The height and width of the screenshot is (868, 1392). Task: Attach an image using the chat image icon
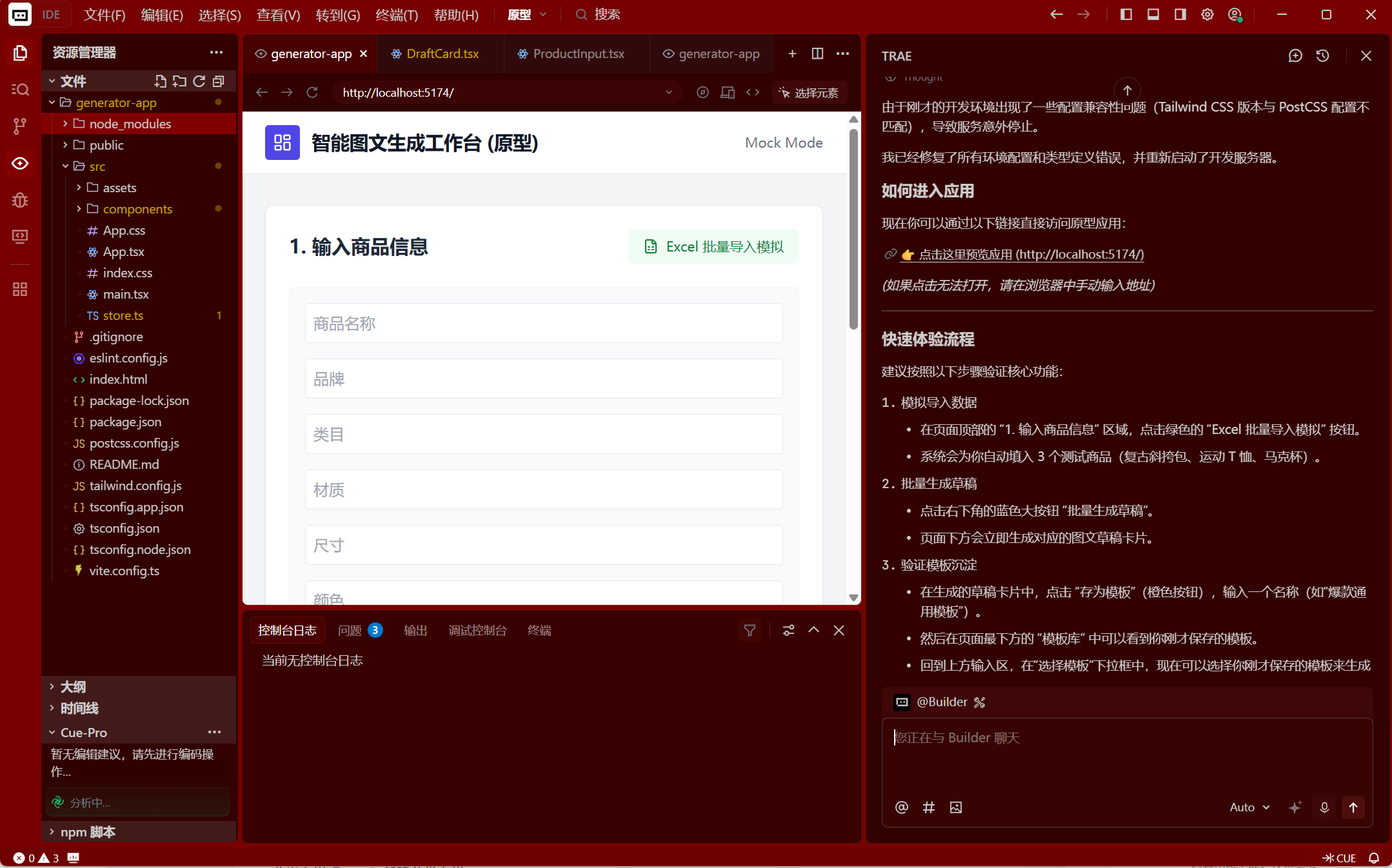point(956,807)
